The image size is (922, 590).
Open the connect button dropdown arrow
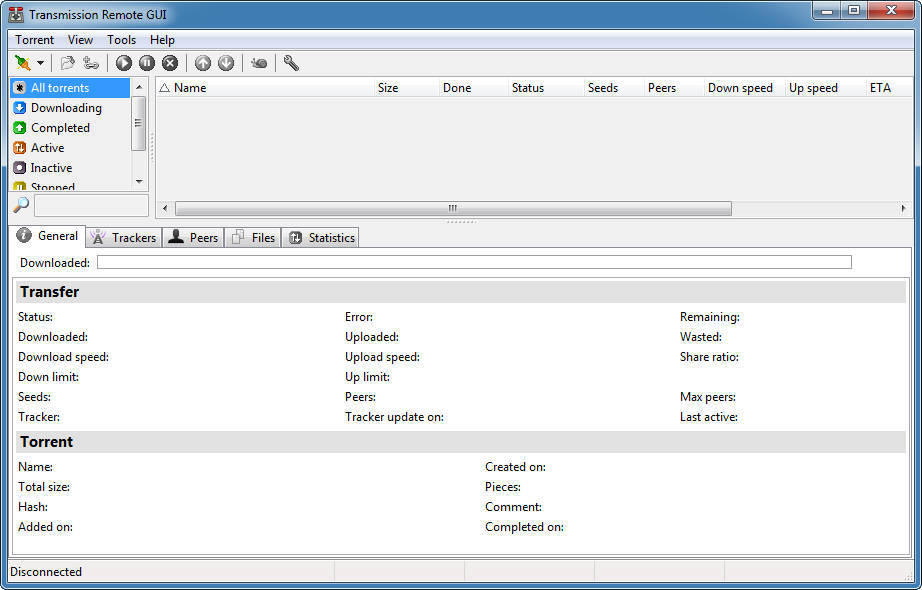pyautogui.click(x=40, y=63)
